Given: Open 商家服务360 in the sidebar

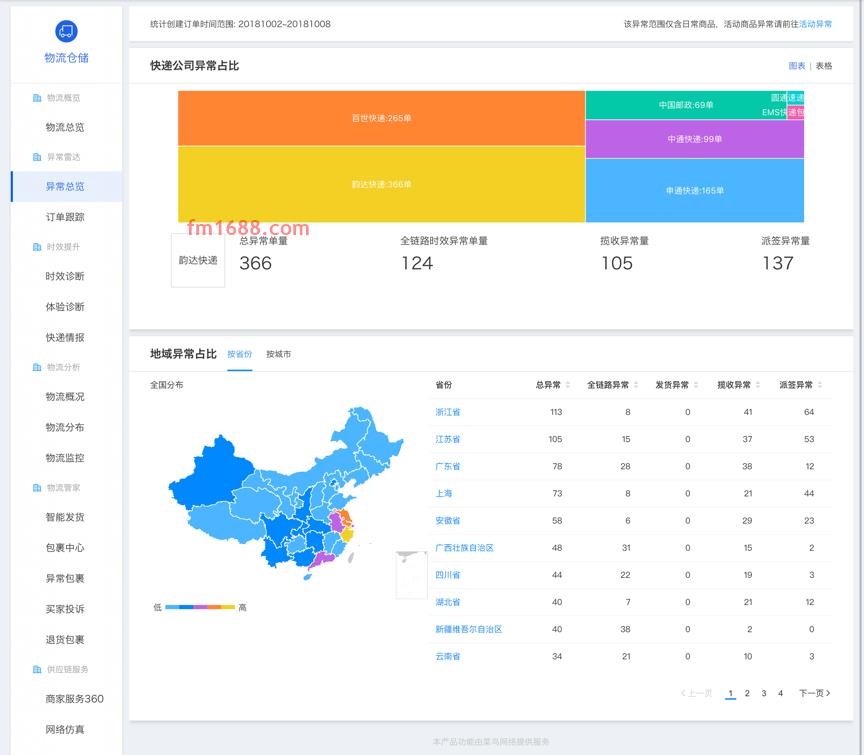Looking at the screenshot, I should pyautogui.click(x=74, y=699).
